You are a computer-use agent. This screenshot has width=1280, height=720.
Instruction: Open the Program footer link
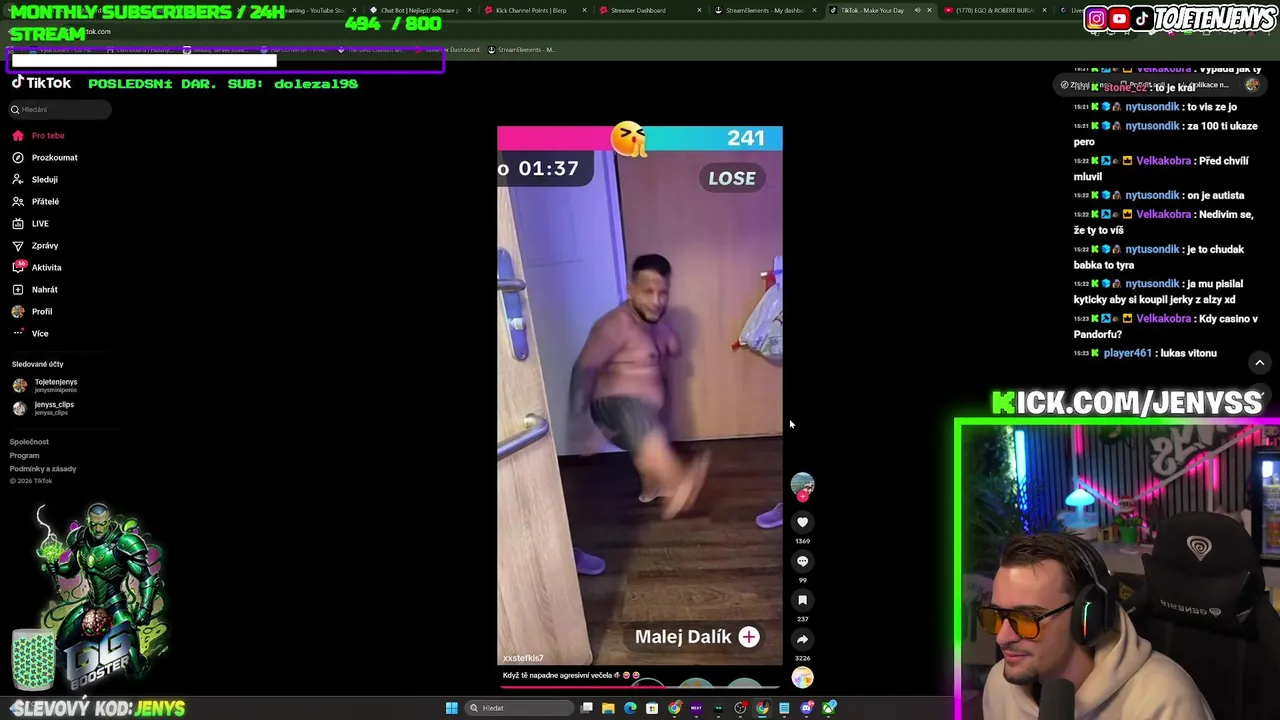[x=25, y=455]
